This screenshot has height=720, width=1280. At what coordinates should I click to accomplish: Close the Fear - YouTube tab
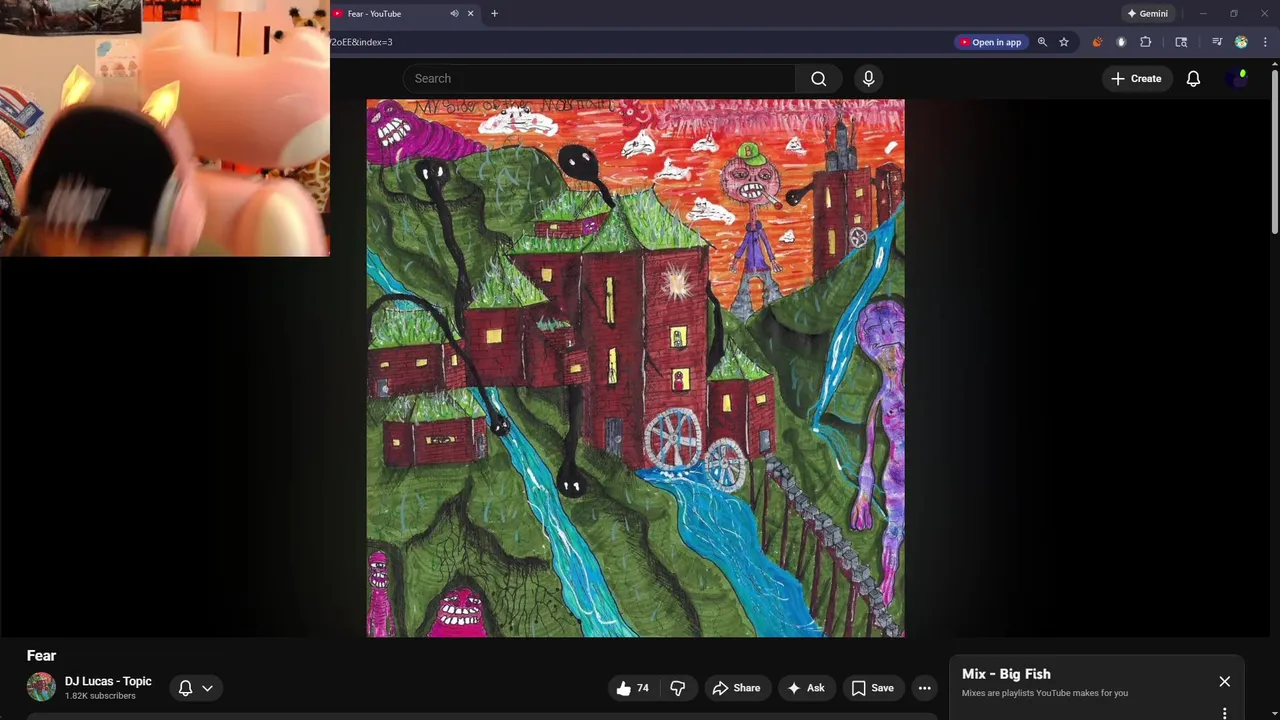point(470,14)
